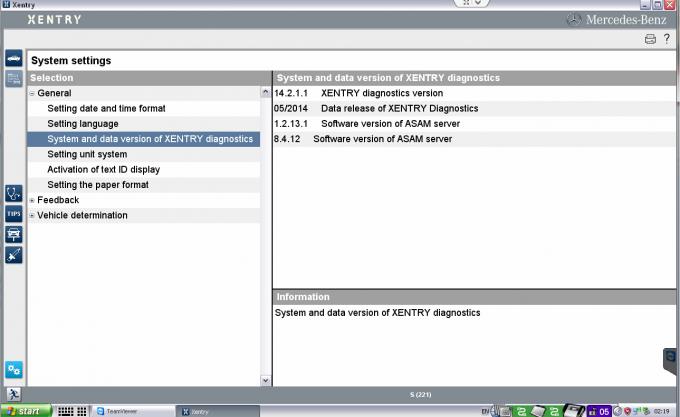Expand the Vehicle determination tree node
This screenshot has width=680, height=417.
[x=32, y=215]
